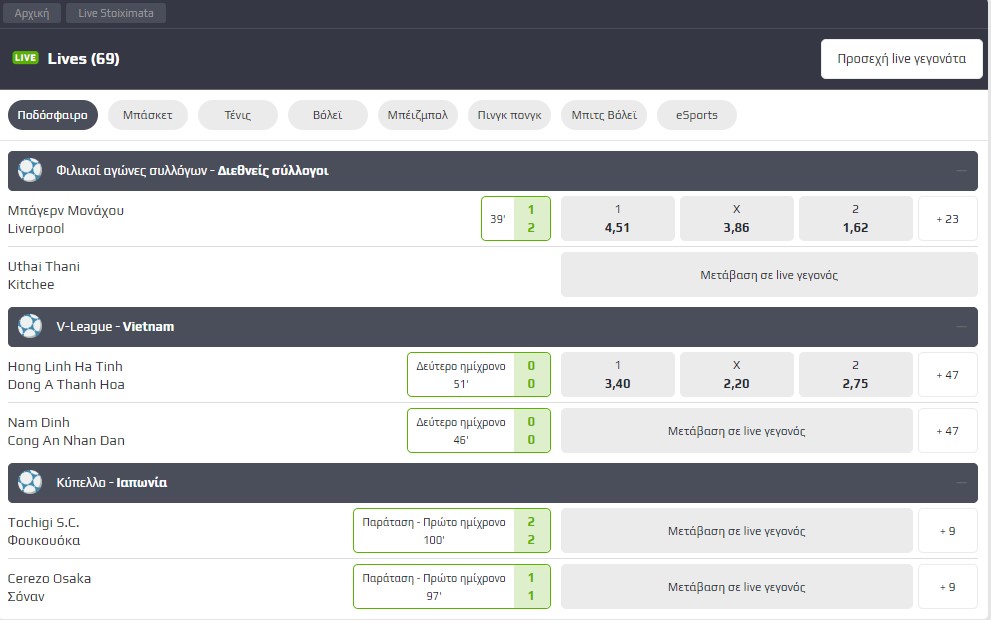This screenshot has height=620, width=991.
Task: Select draw odds 3,86 for Bayern-Liverpool
Action: tap(736, 219)
